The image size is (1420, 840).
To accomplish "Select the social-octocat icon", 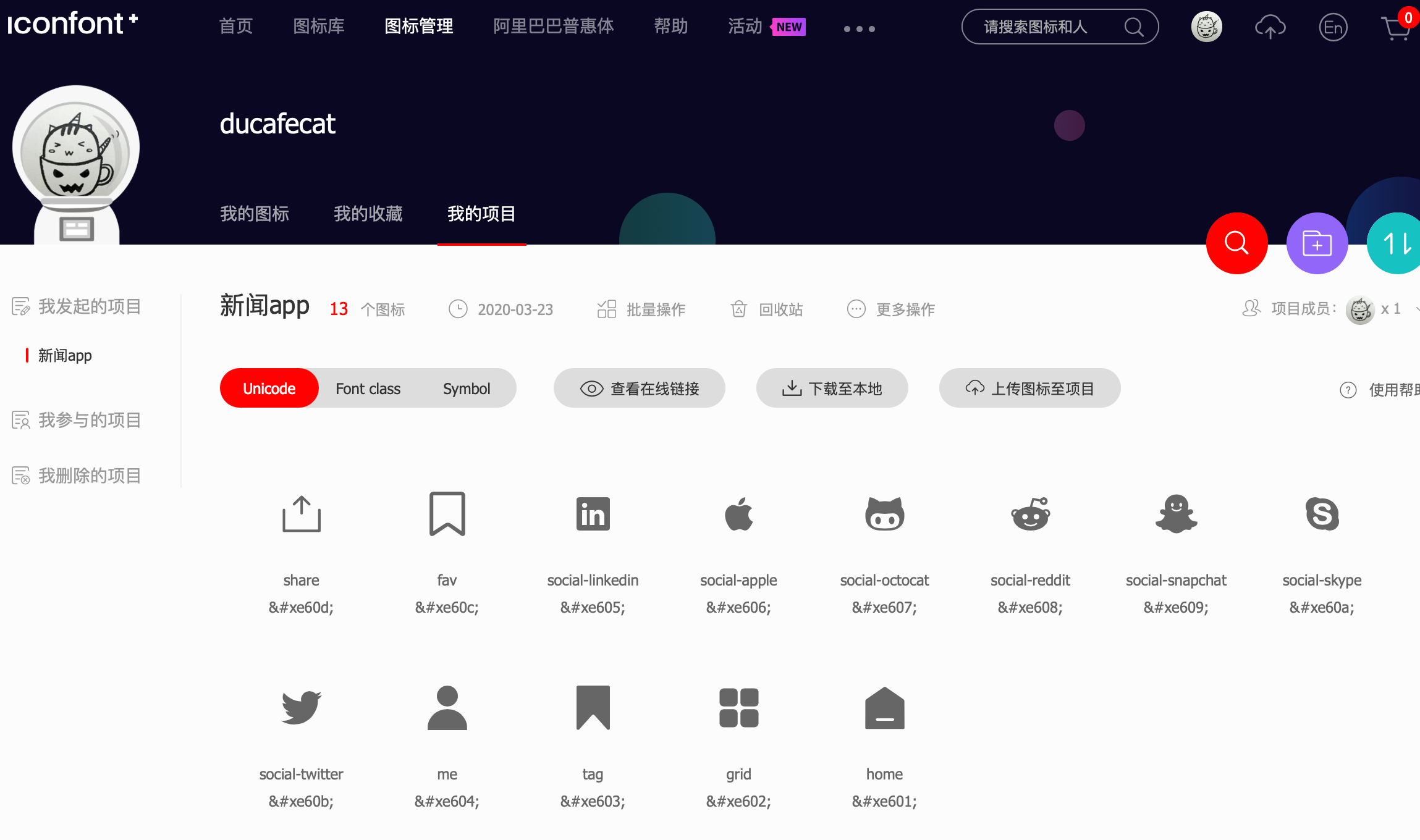I will click(884, 514).
